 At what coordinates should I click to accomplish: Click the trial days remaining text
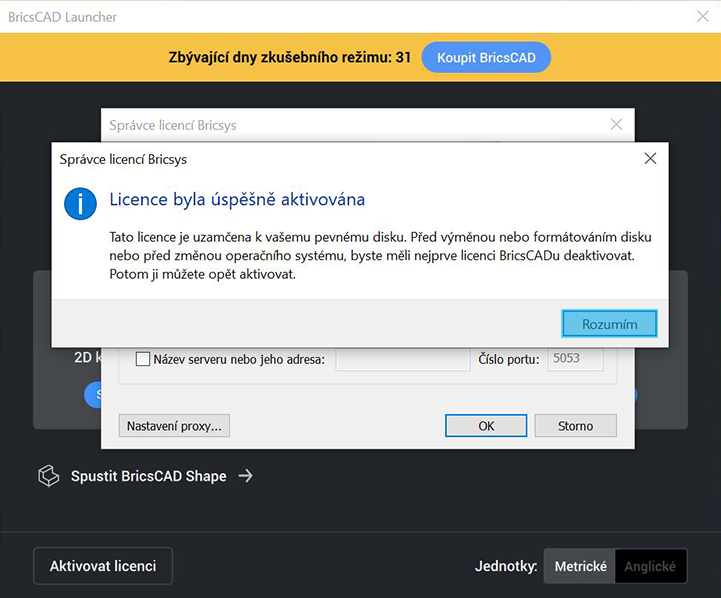tap(290, 57)
